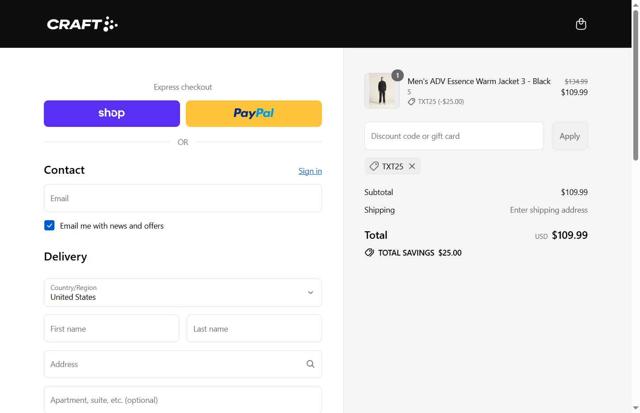Focus the First name field
640x413 pixels.
[111, 329]
